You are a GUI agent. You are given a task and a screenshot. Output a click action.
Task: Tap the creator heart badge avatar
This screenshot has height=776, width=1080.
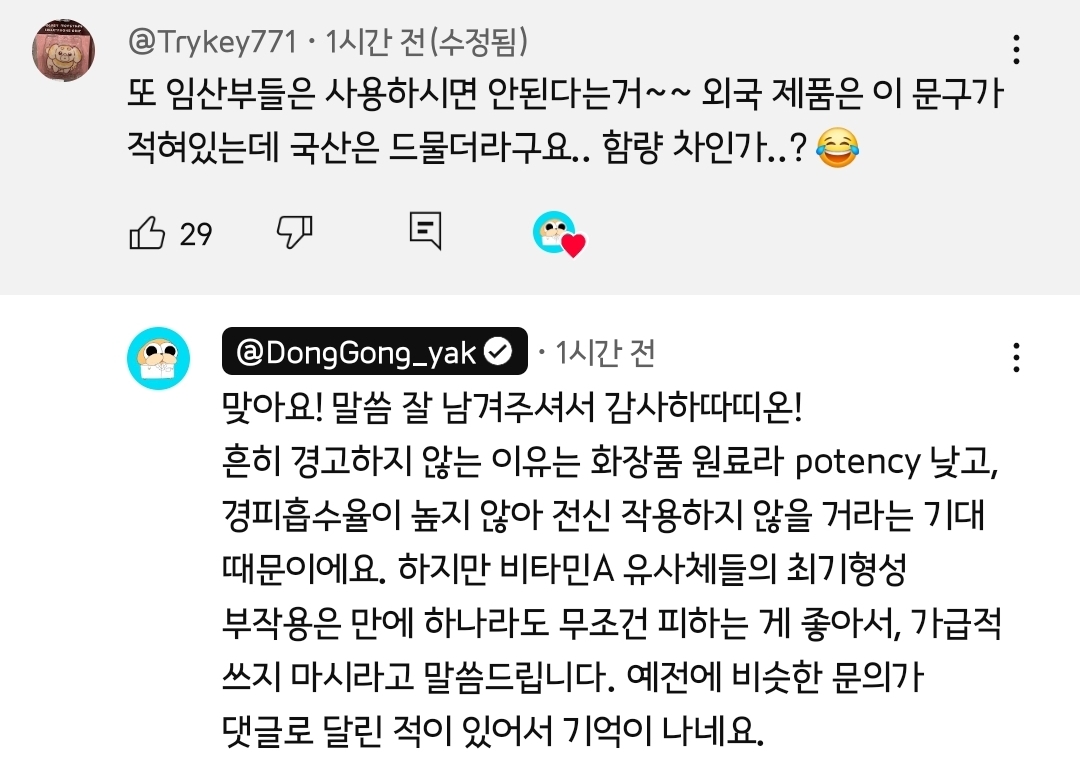[555, 232]
